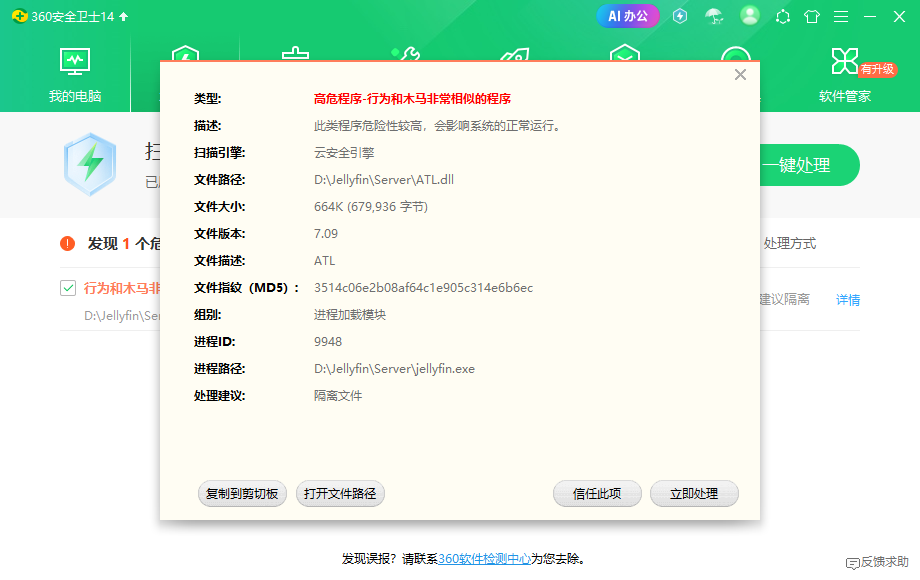The height and width of the screenshot is (580, 920).
Task: Open the skin (shirt) icon
Action: pyautogui.click(x=812, y=16)
